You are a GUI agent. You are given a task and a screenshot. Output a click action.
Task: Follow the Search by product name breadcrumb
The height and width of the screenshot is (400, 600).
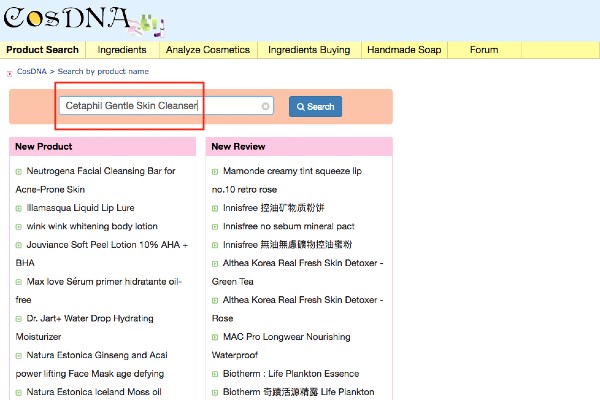coord(103,72)
